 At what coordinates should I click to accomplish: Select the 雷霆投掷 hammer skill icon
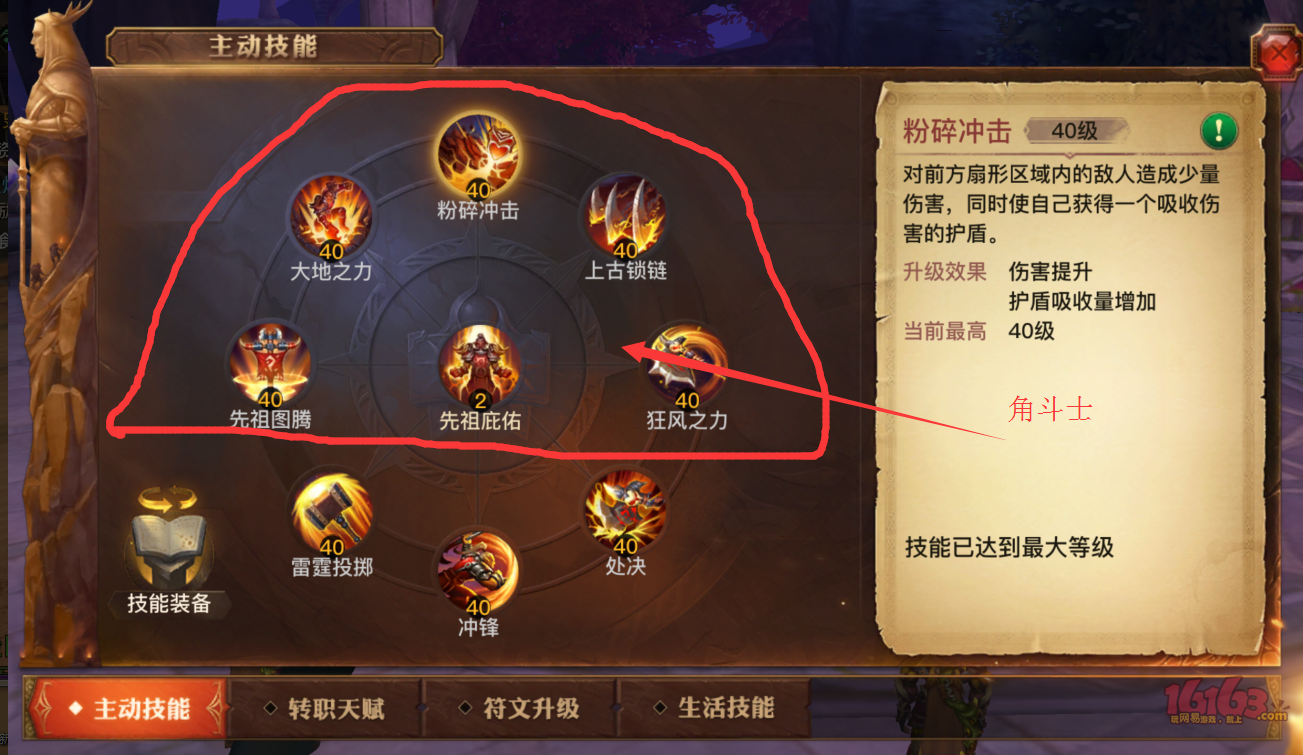[x=332, y=514]
